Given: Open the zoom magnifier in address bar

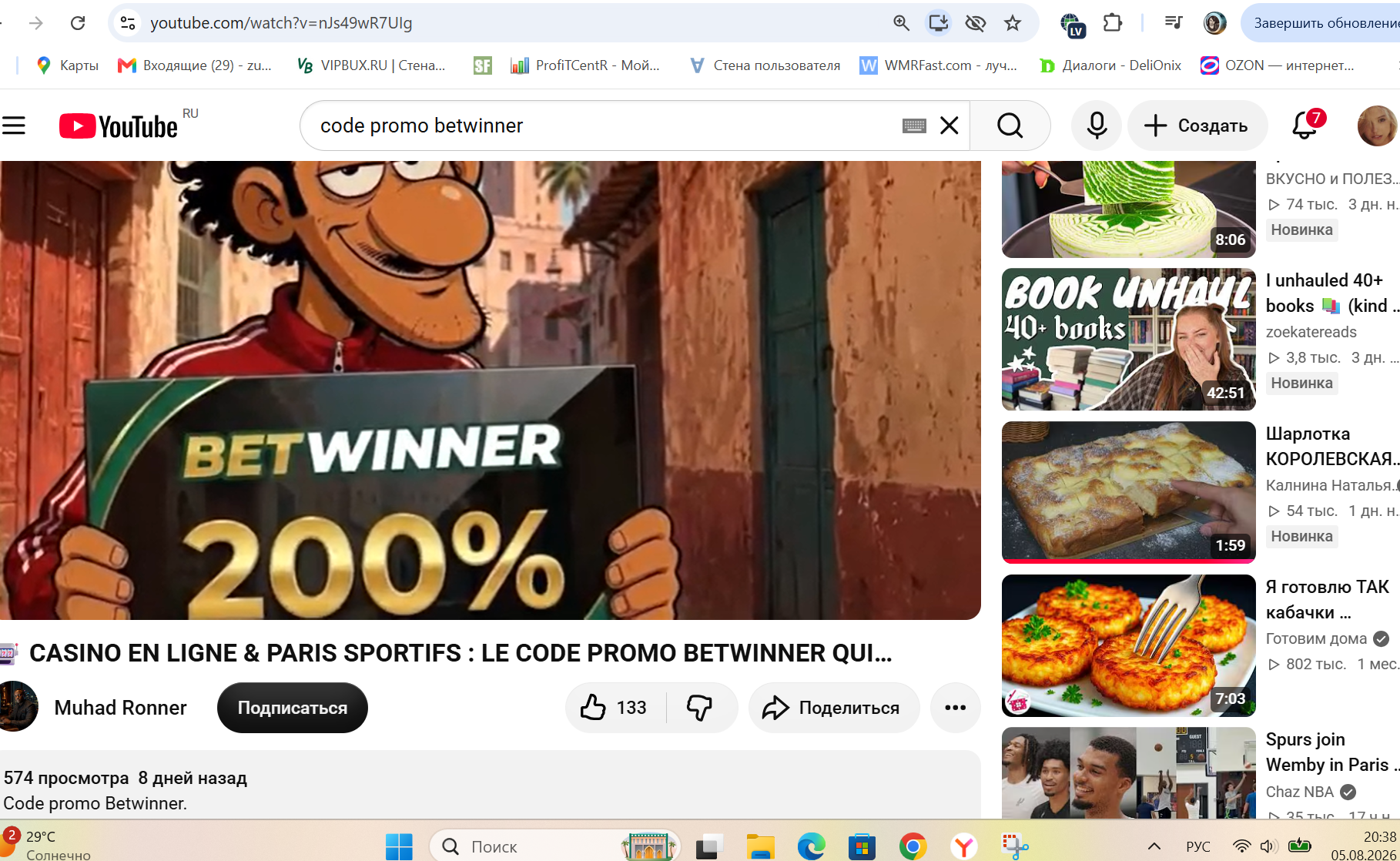Looking at the screenshot, I should click(x=901, y=23).
